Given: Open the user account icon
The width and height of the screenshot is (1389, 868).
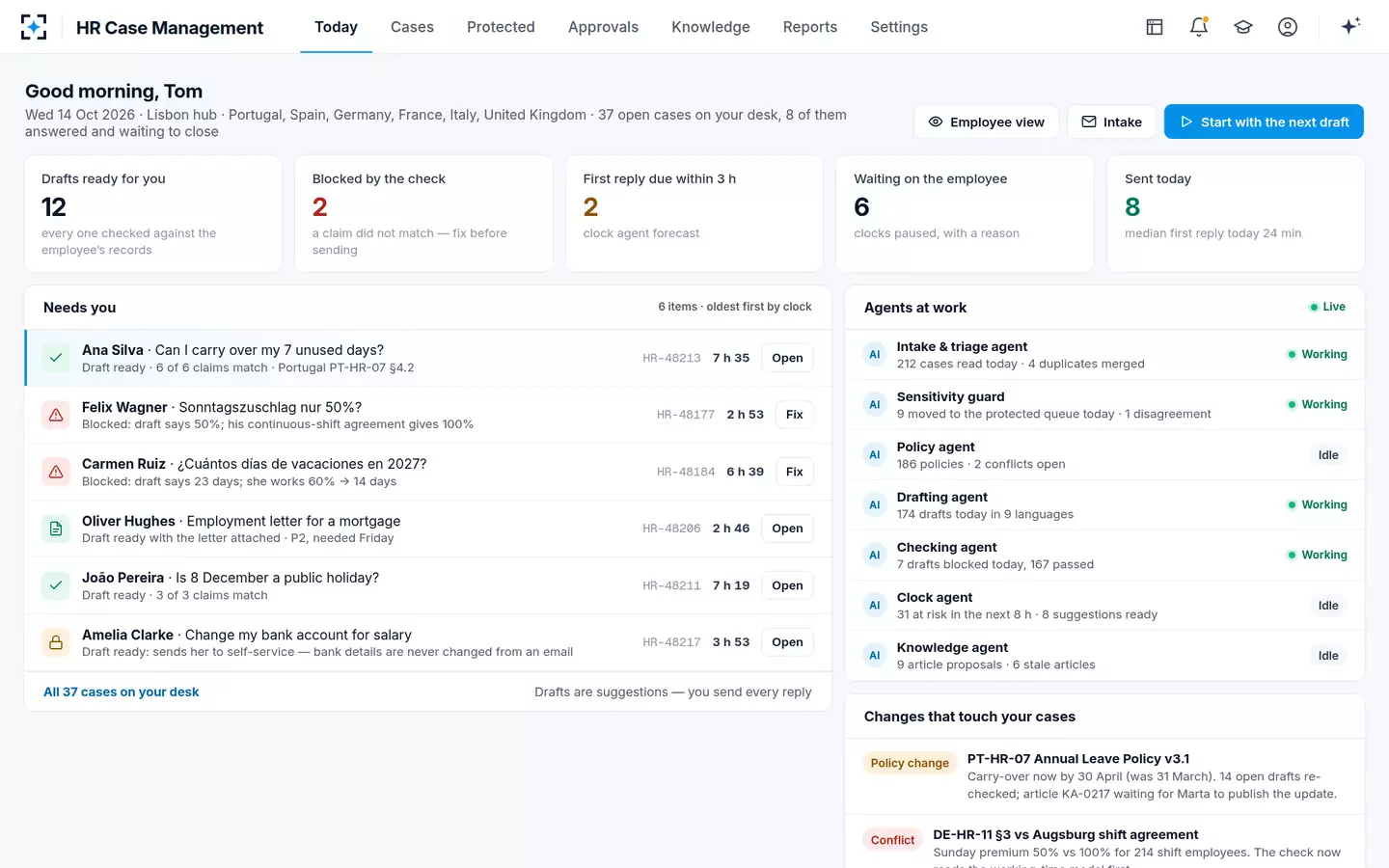Looking at the screenshot, I should pos(1288,27).
